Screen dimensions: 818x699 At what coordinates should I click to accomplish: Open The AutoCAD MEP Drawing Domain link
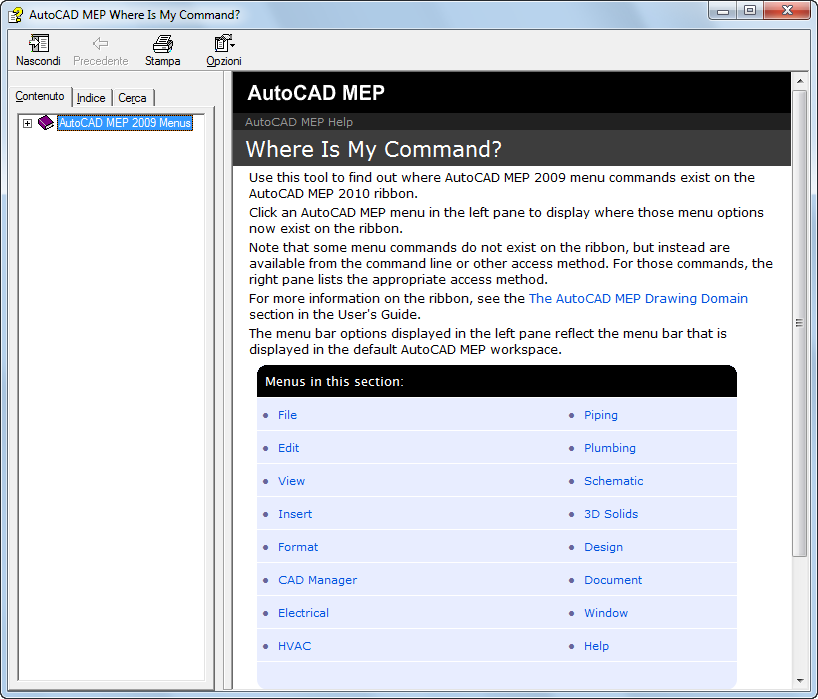638,298
